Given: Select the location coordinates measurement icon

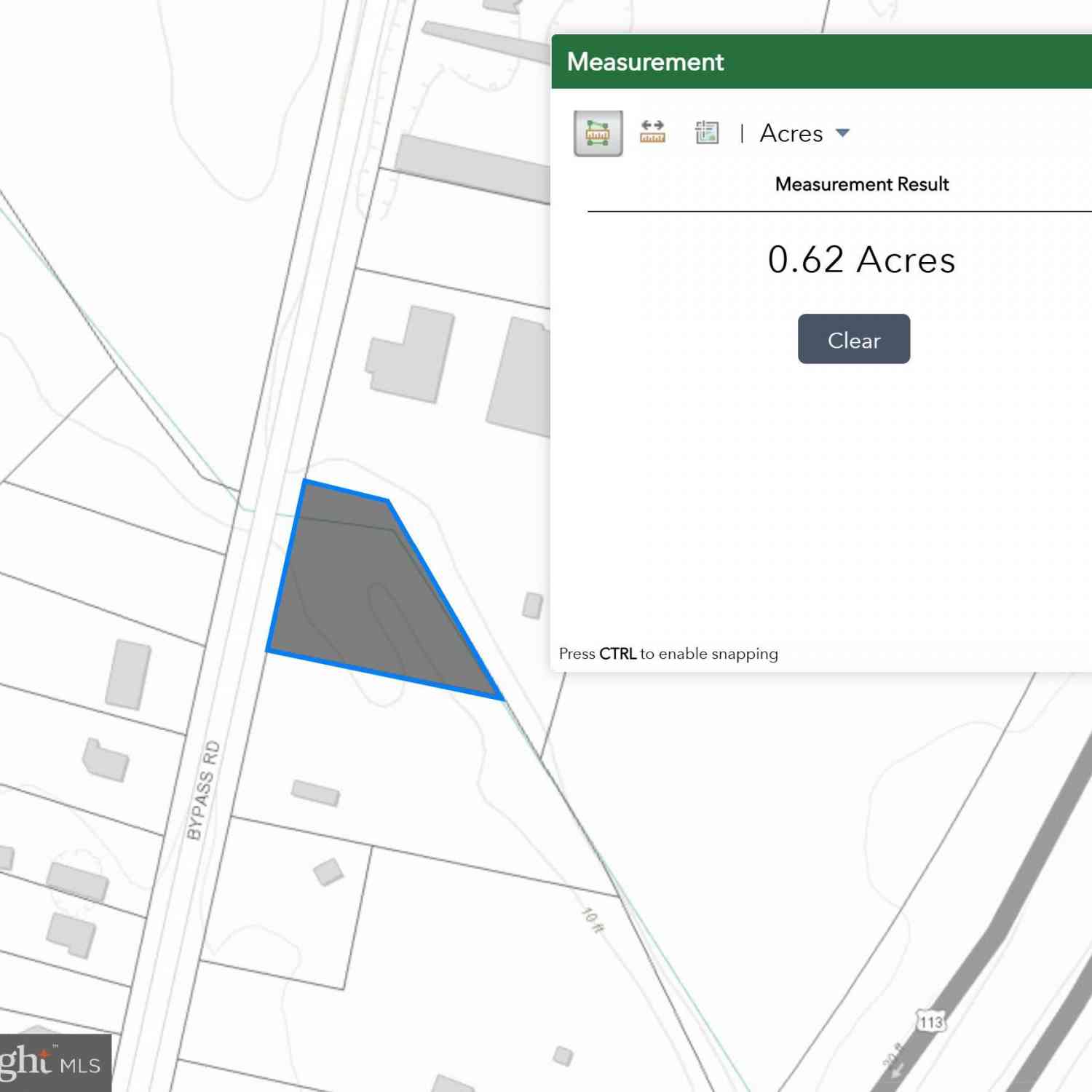Looking at the screenshot, I should pos(707,132).
